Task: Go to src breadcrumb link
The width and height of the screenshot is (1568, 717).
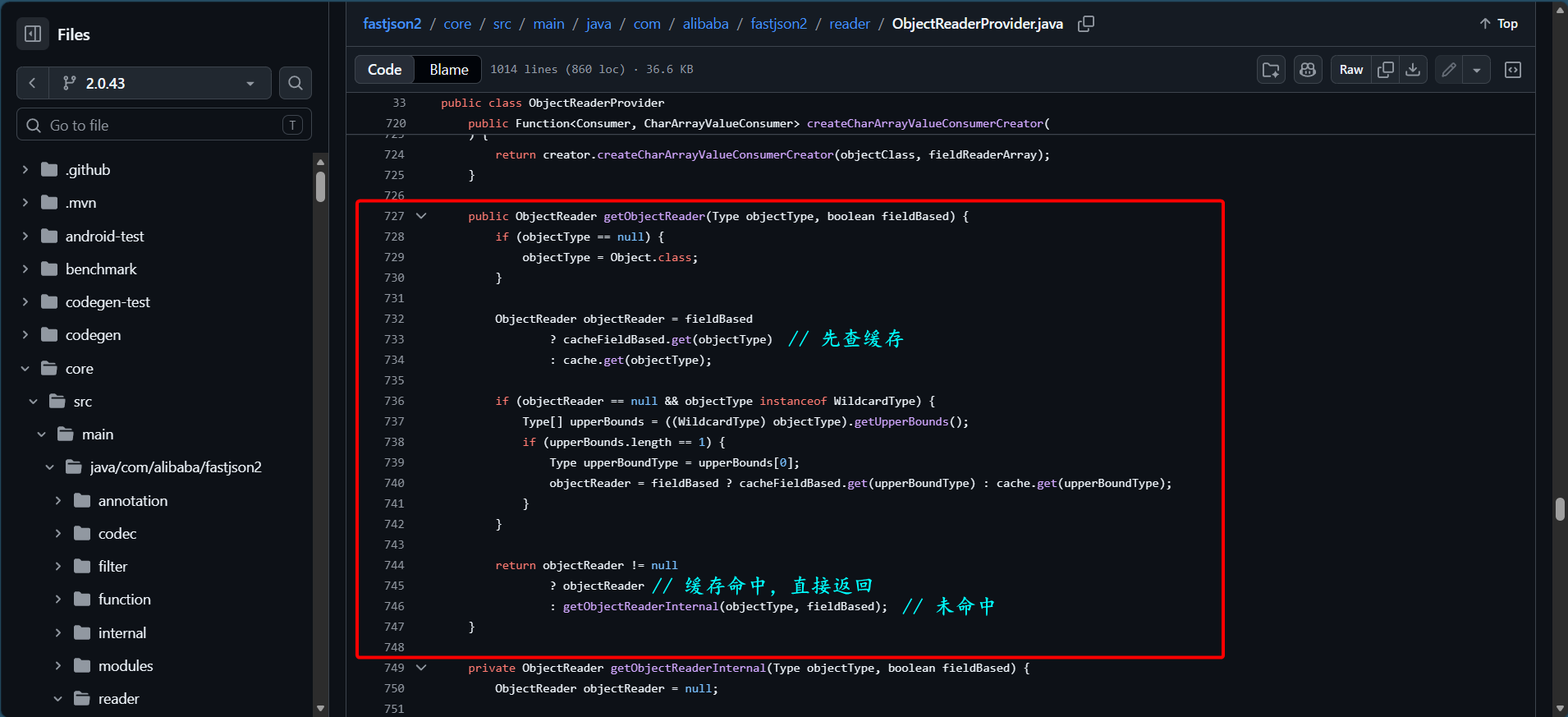Action: click(x=502, y=24)
